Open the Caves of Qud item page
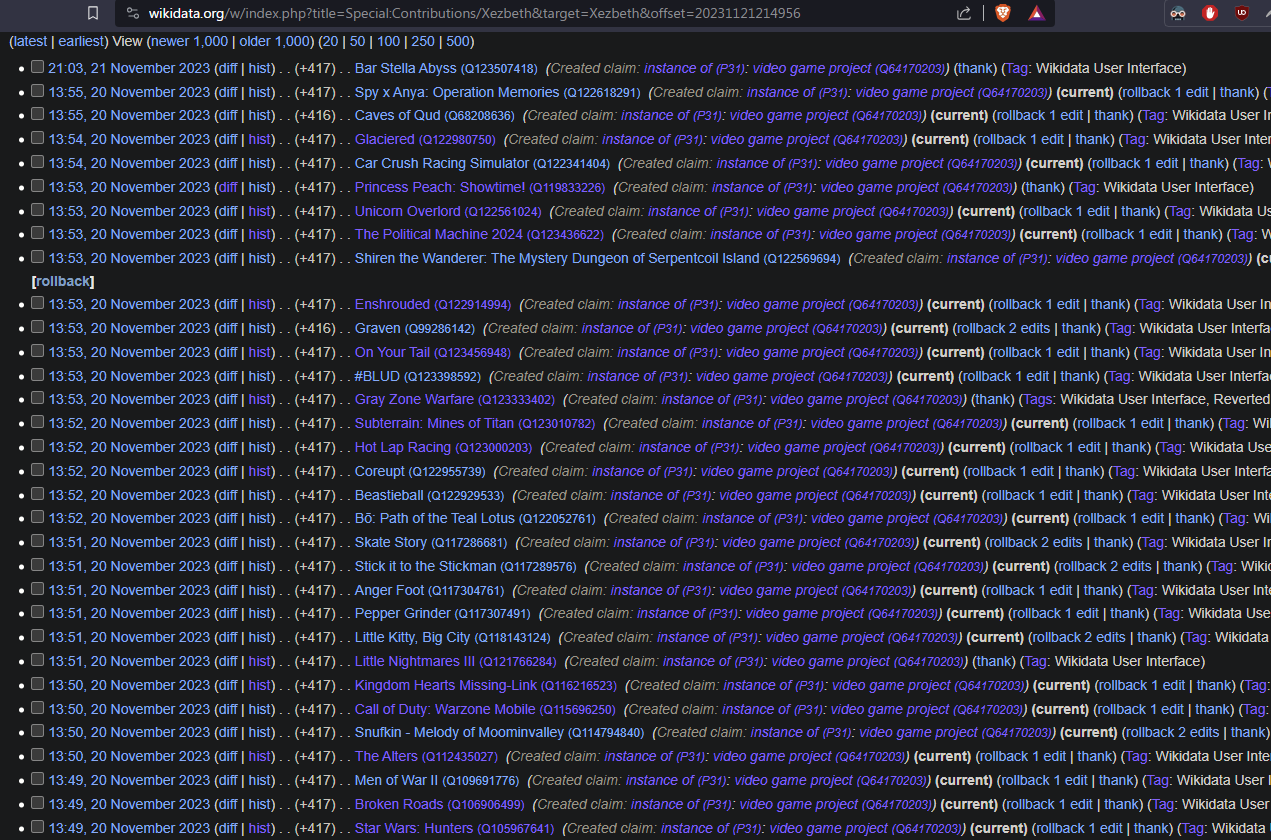Viewport: 1271px width, 840px height. (434, 115)
